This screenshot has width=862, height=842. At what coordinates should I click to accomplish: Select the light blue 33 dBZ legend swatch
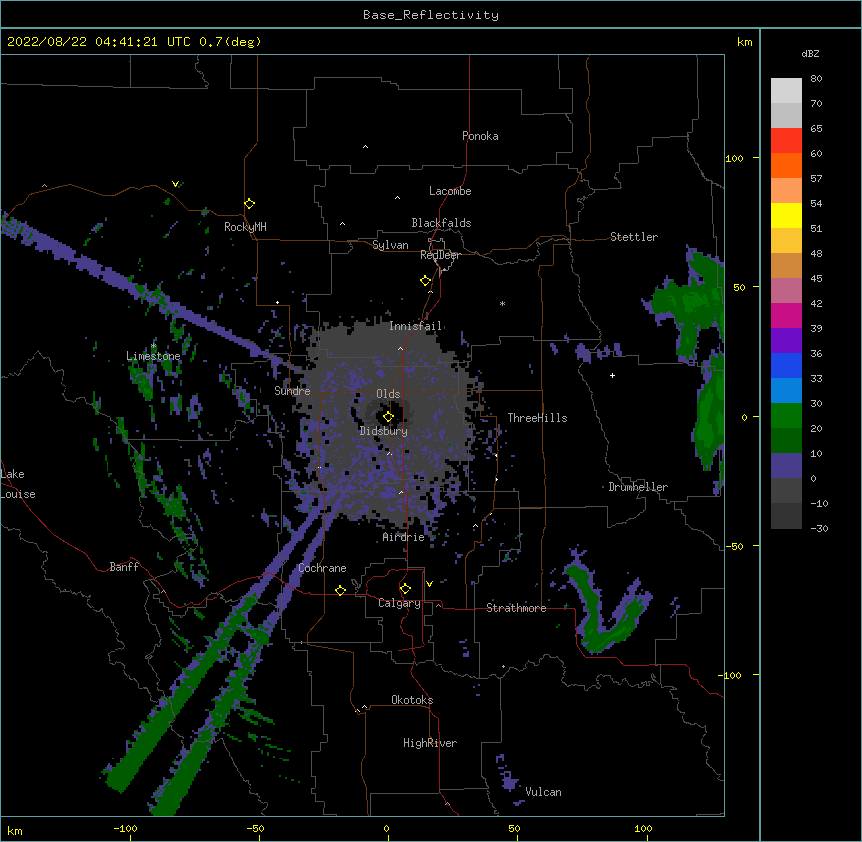(x=786, y=390)
